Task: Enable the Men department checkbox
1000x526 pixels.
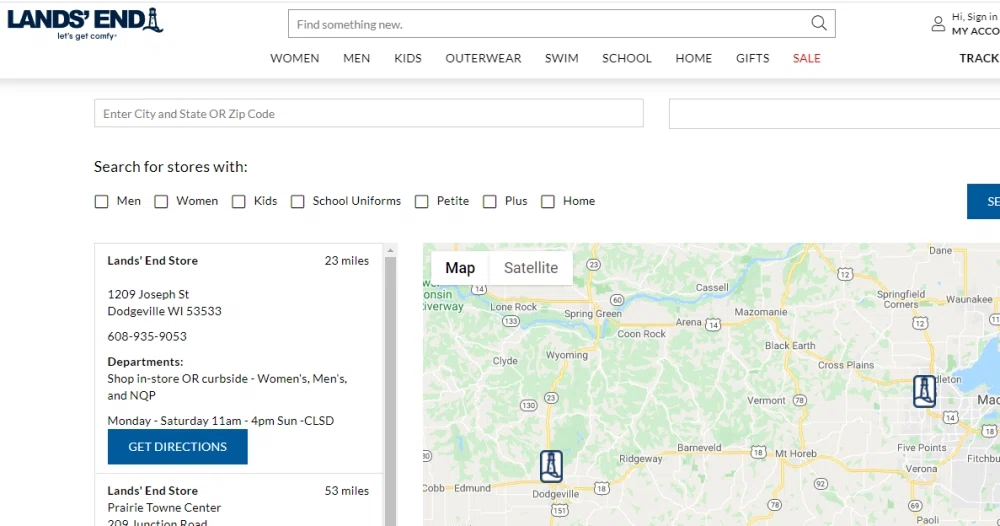Action: click(x=101, y=202)
